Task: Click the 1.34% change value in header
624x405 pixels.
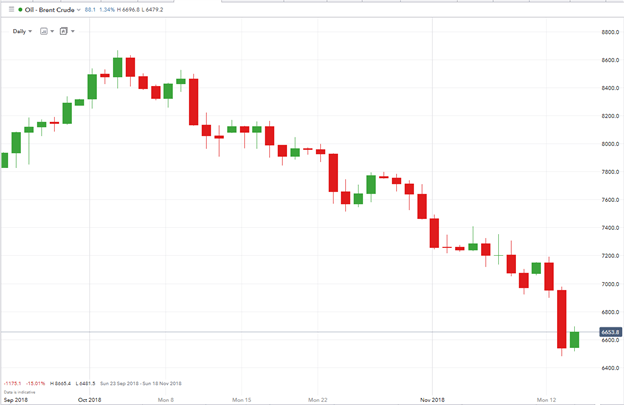Action: pyautogui.click(x=107, y=10)
